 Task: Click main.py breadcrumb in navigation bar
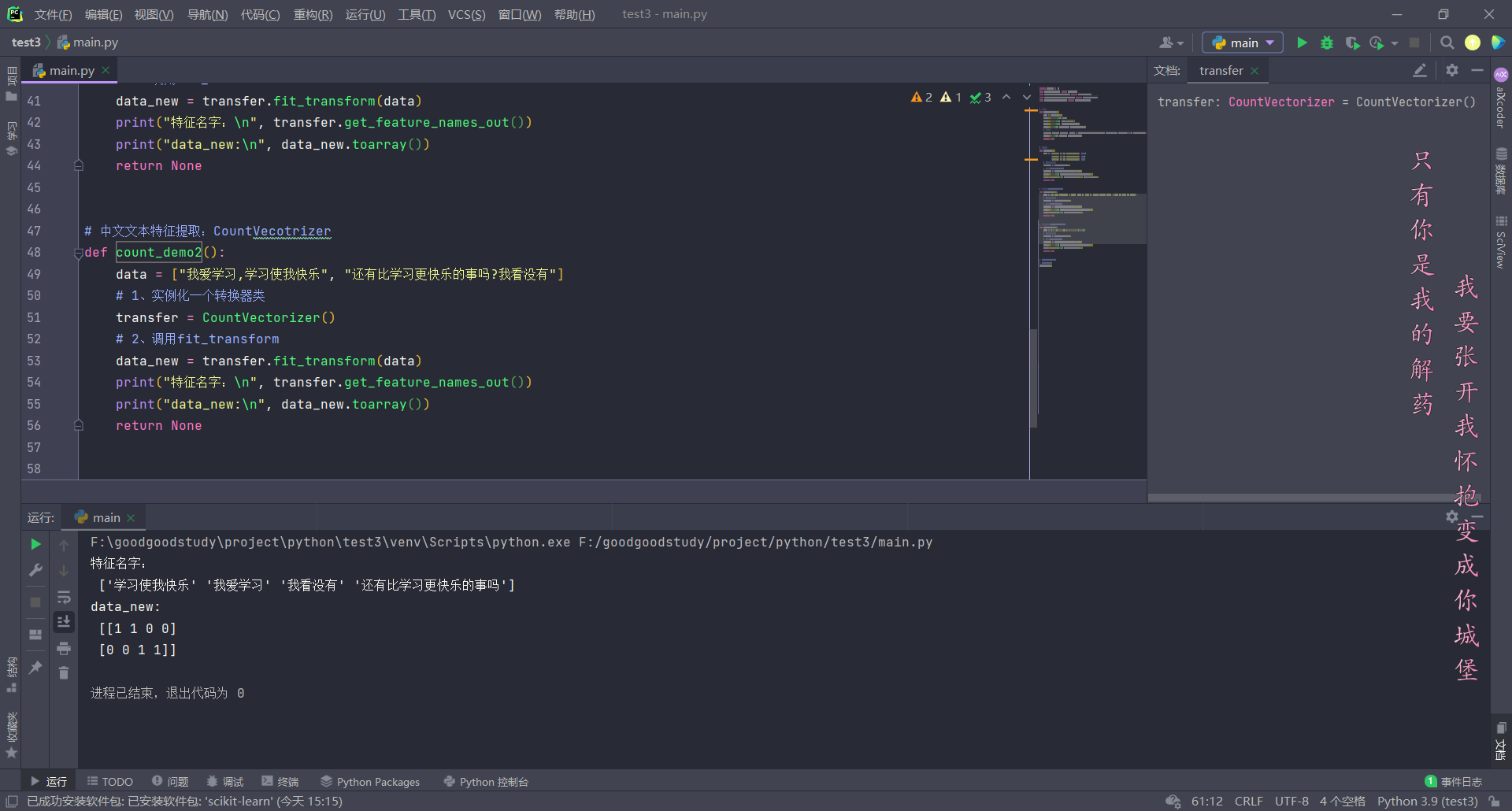click(87, 43)
